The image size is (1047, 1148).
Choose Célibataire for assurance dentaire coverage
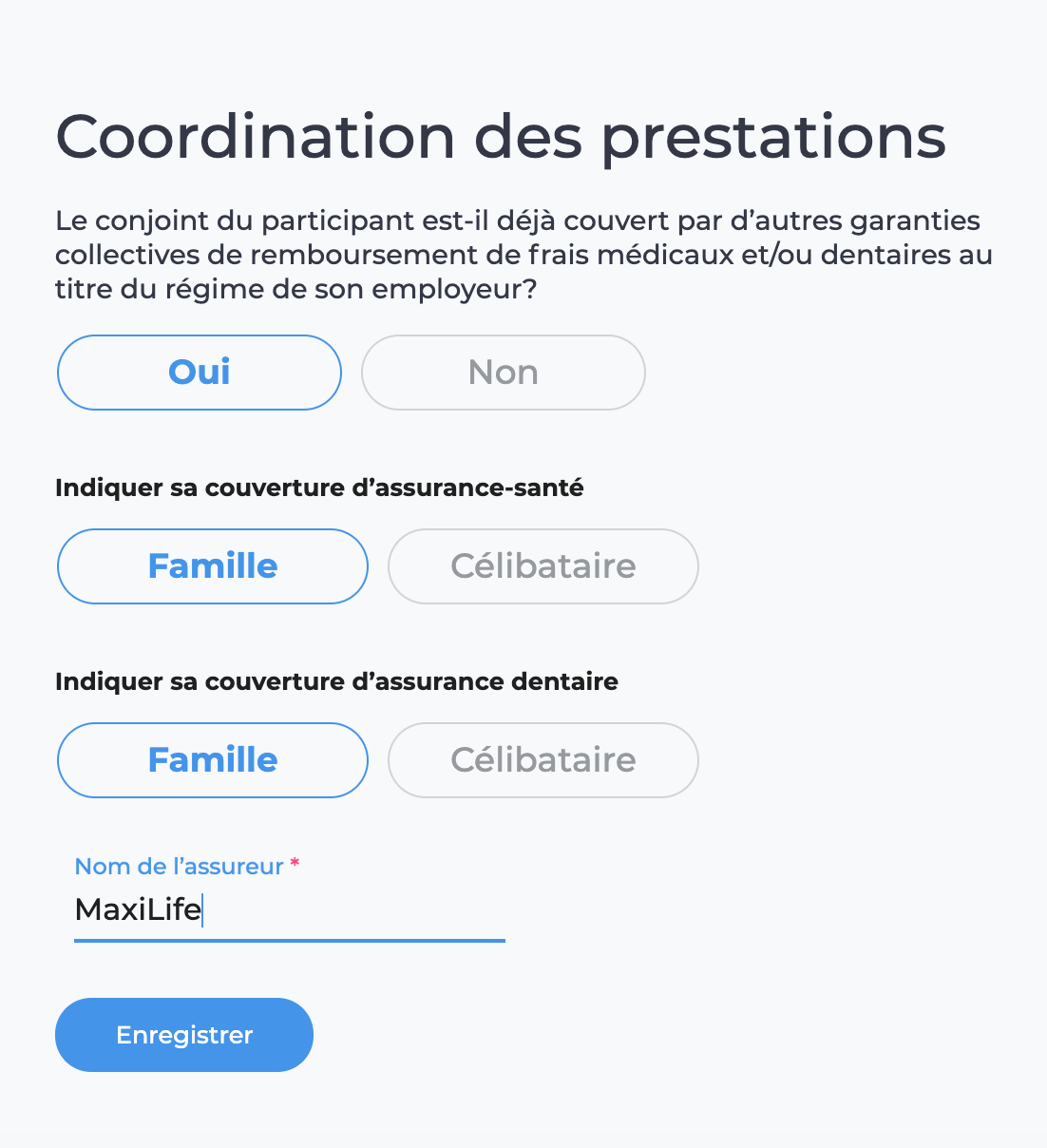[543, 760]
